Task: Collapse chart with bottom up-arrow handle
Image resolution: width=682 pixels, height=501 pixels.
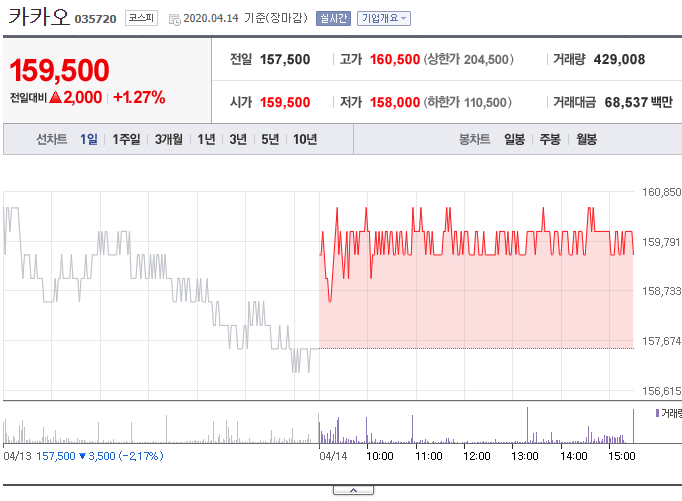Action: pos(353,490)
